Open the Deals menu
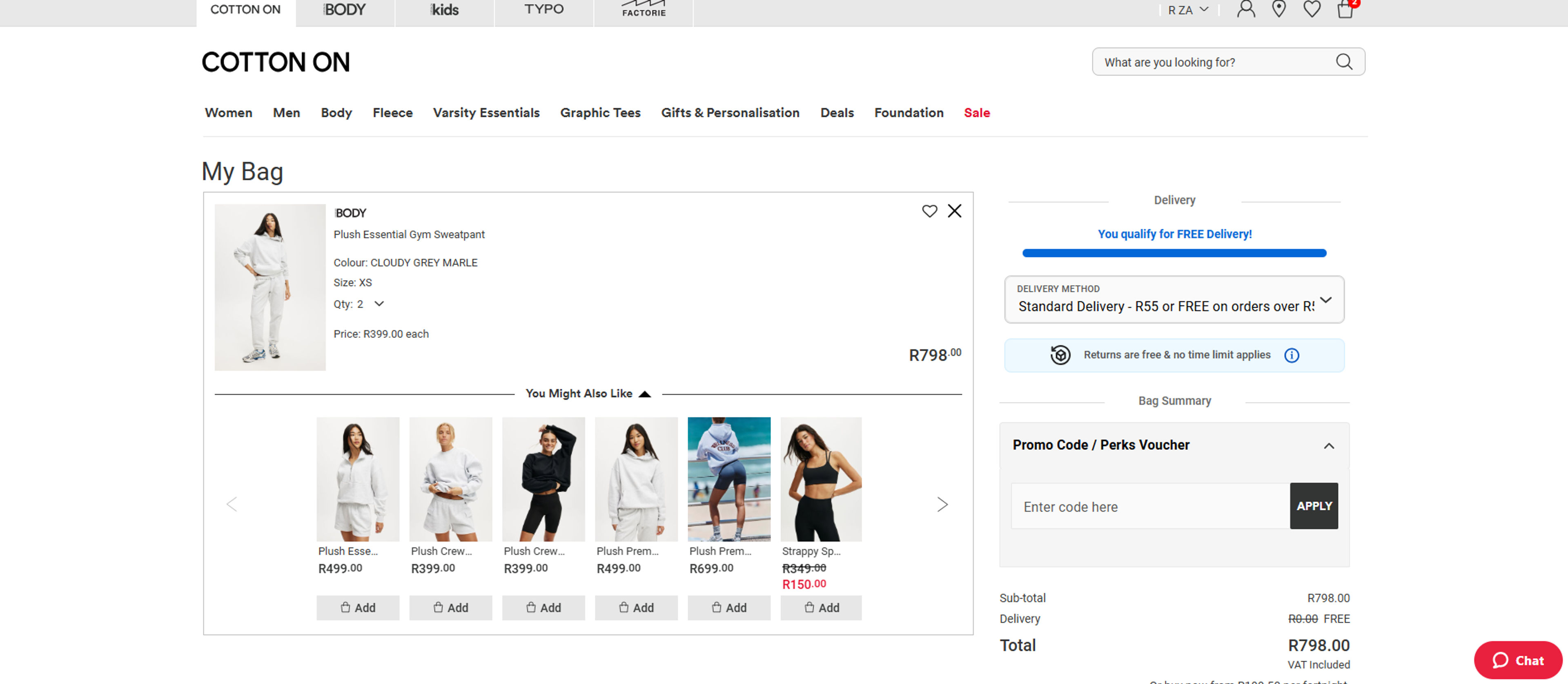The height and width of the screenshot is (684, 1568). [x=837, y=113]
